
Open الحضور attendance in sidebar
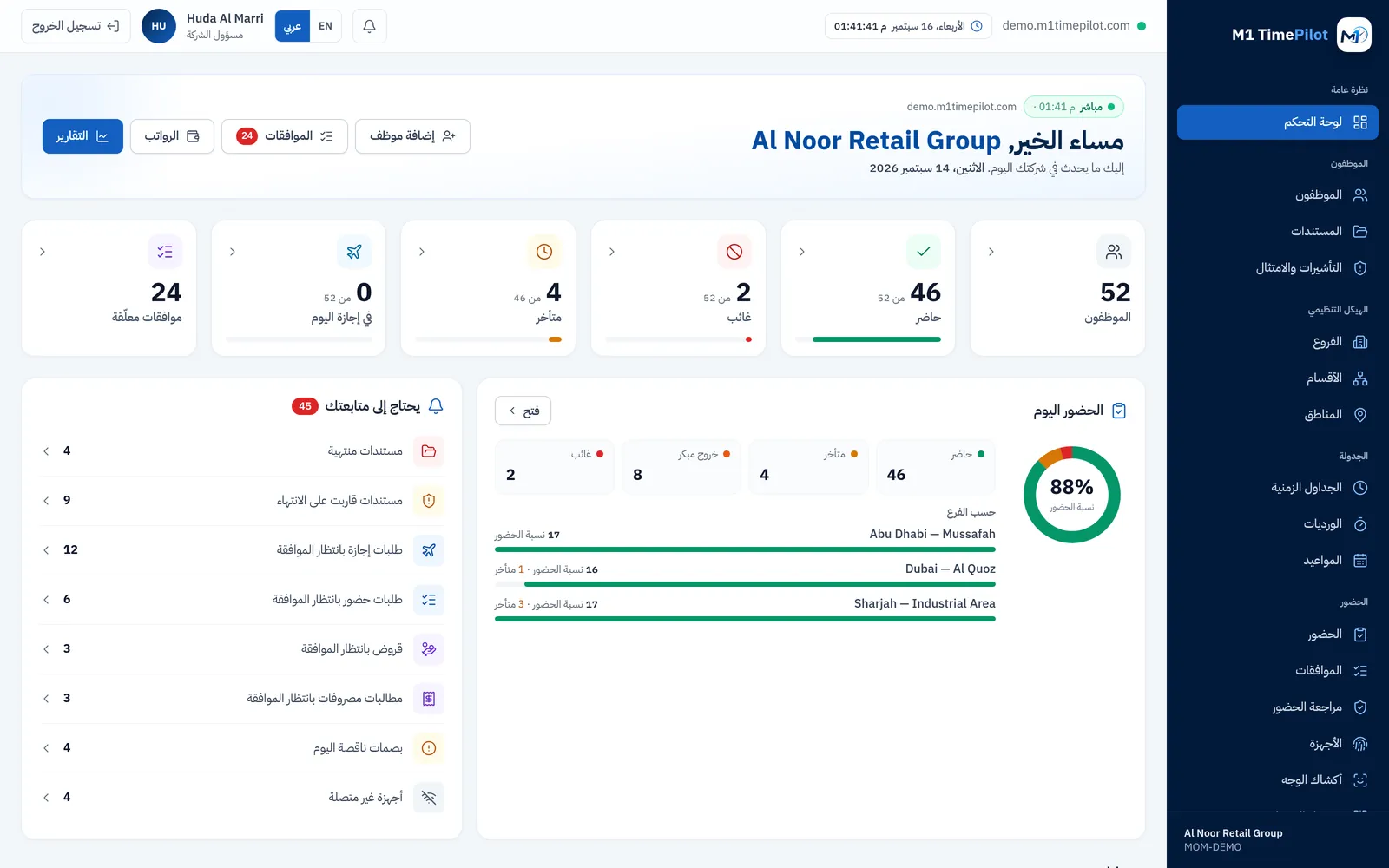coord(1278,635)
